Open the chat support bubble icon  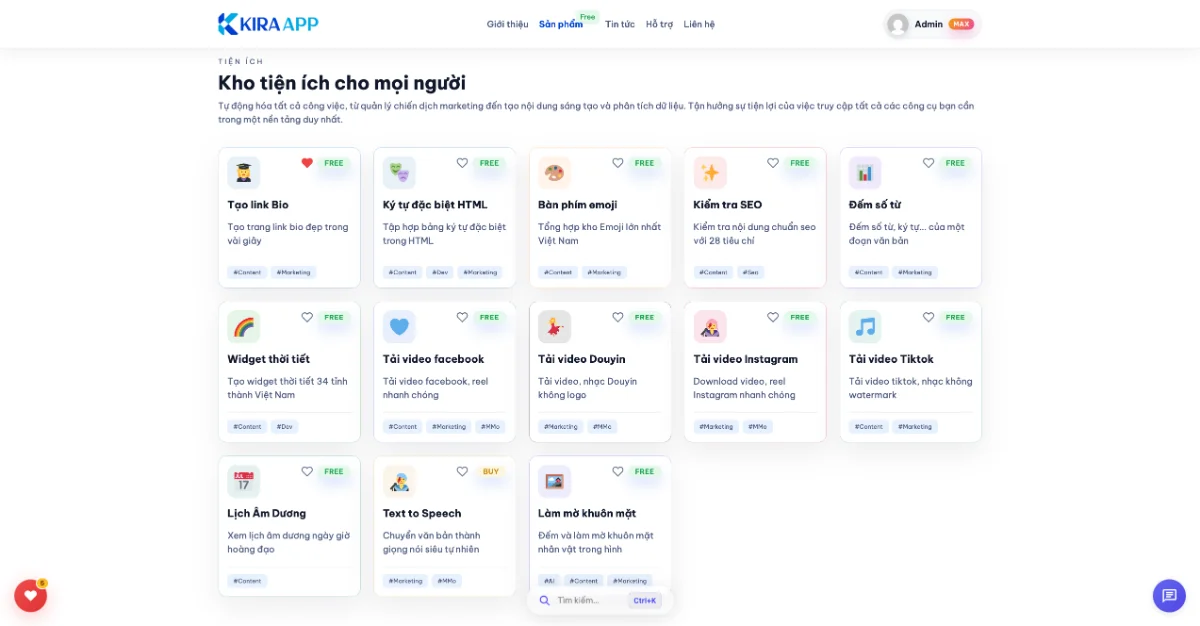tap(1168, 595)
